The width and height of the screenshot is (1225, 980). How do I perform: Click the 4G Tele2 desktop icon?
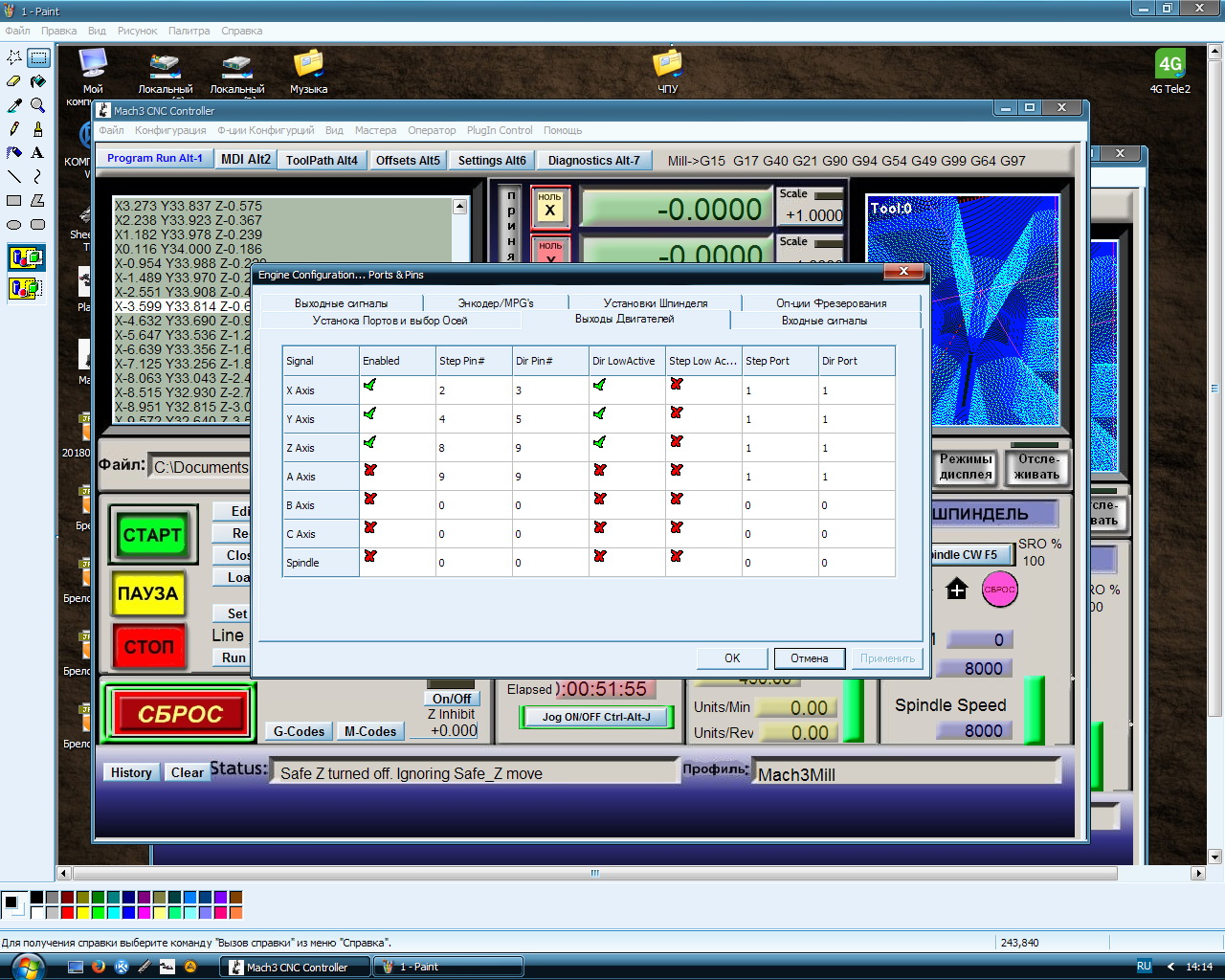[1170, 71]
